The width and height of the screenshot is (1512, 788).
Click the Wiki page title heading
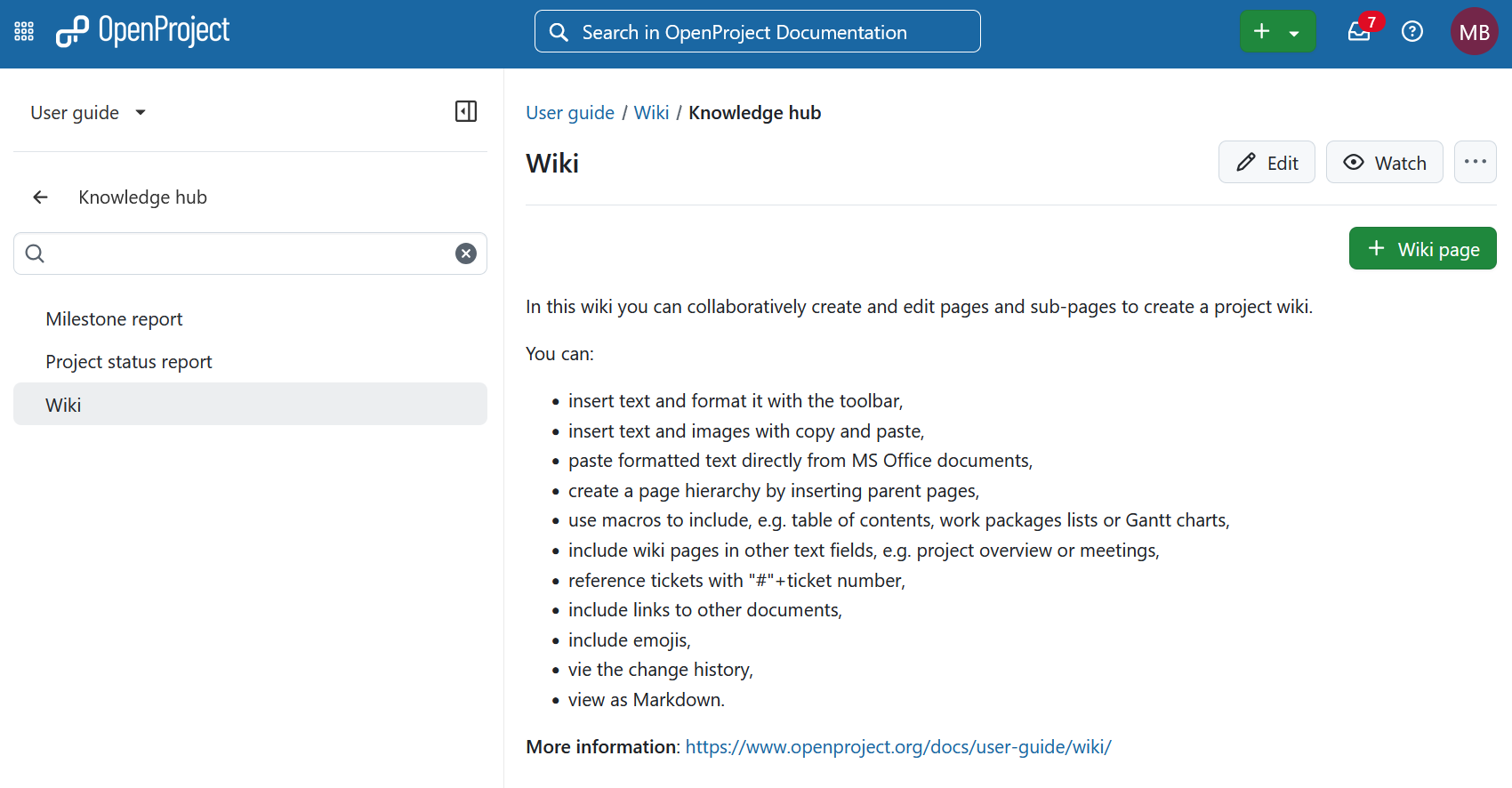pyautogui.click(x=552, y=164)
